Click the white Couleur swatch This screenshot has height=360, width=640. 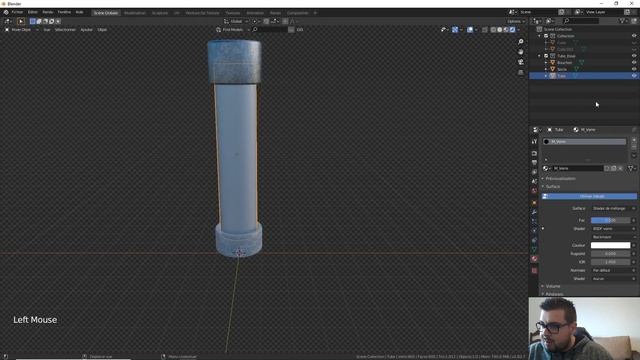pos(610,245)
